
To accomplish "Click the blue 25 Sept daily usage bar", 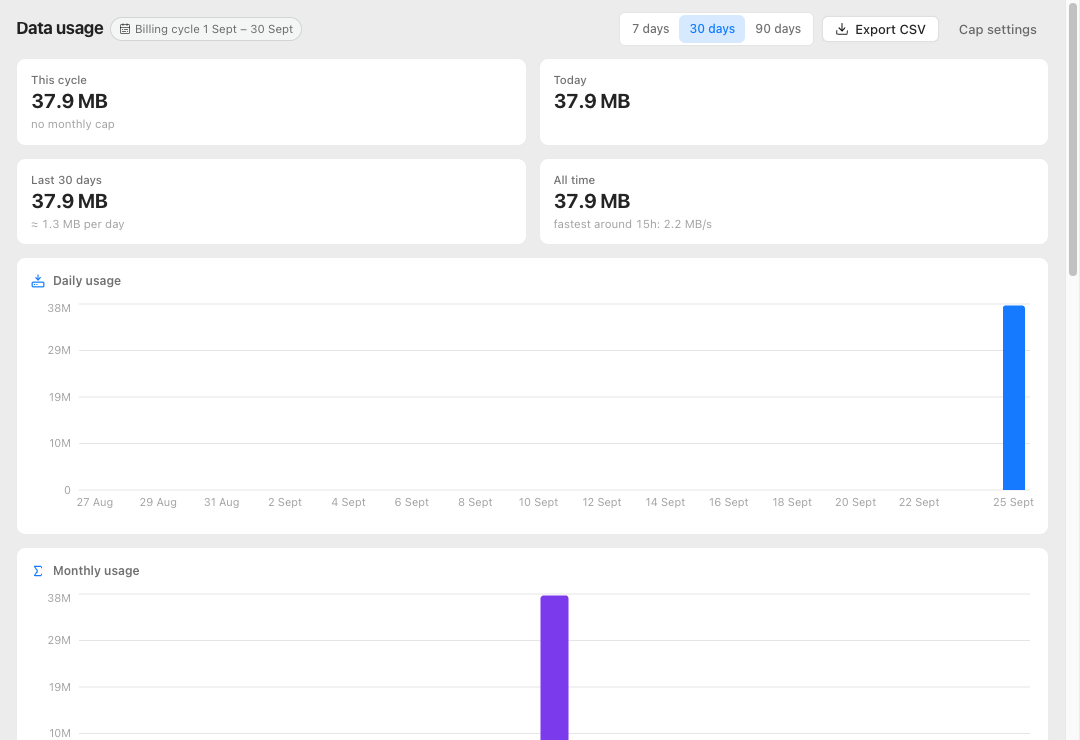I will pyautogui.click(x=1014, y=398).
